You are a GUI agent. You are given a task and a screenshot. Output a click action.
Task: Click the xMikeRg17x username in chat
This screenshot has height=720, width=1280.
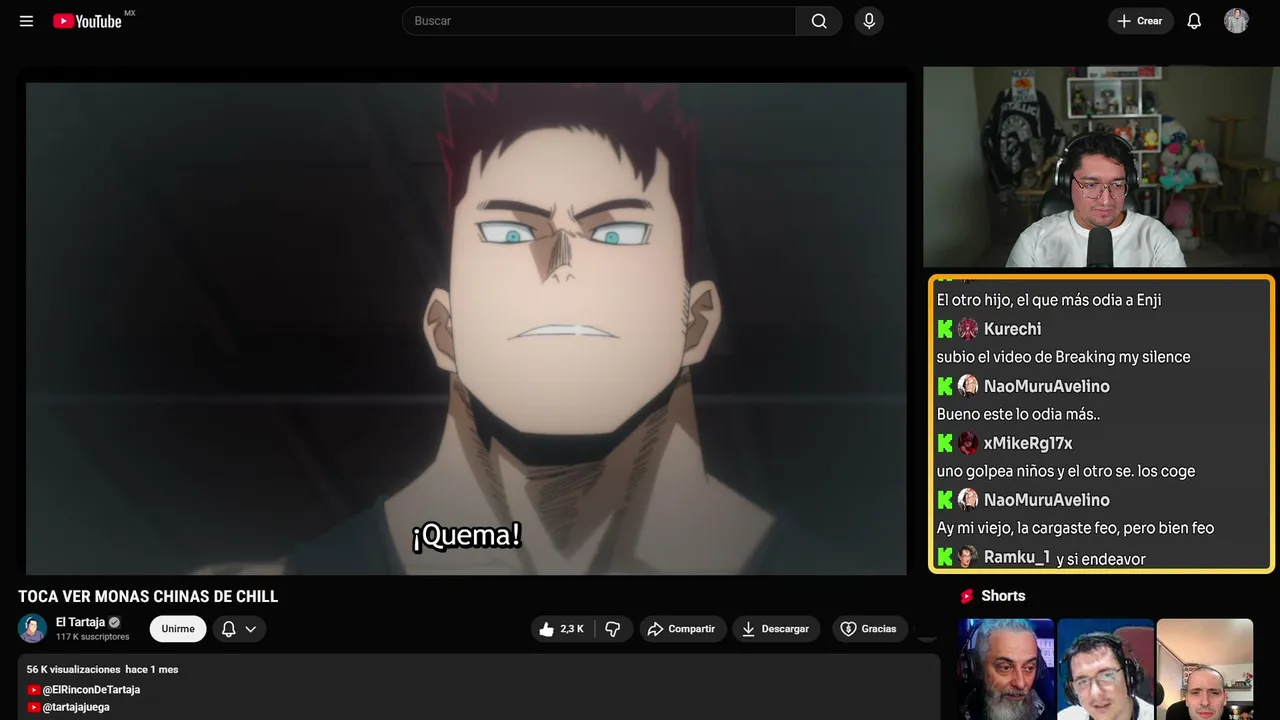click(1028, 443)
